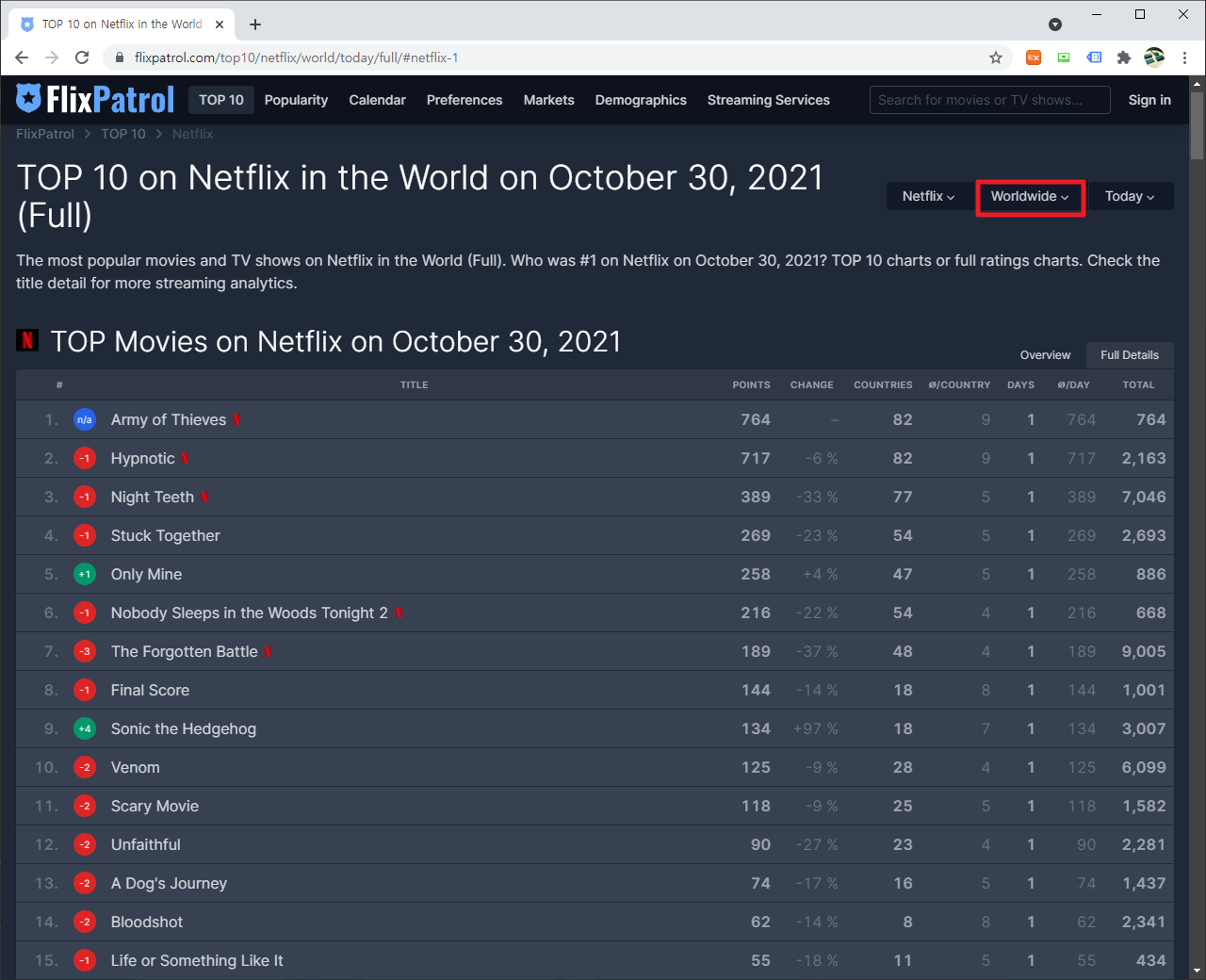Click the FlixPatrol logo
The width and height of the screenshot is (1206, 980).
[95, 99]
